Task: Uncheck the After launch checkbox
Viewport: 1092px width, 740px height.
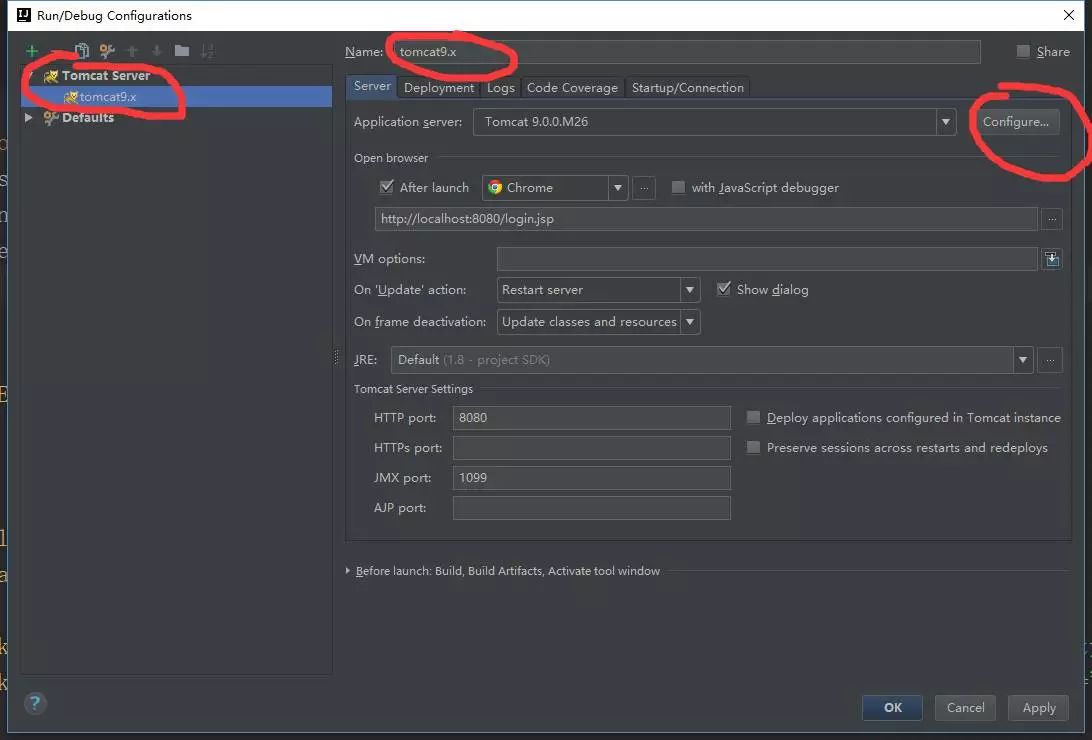Action: (387, 187)
